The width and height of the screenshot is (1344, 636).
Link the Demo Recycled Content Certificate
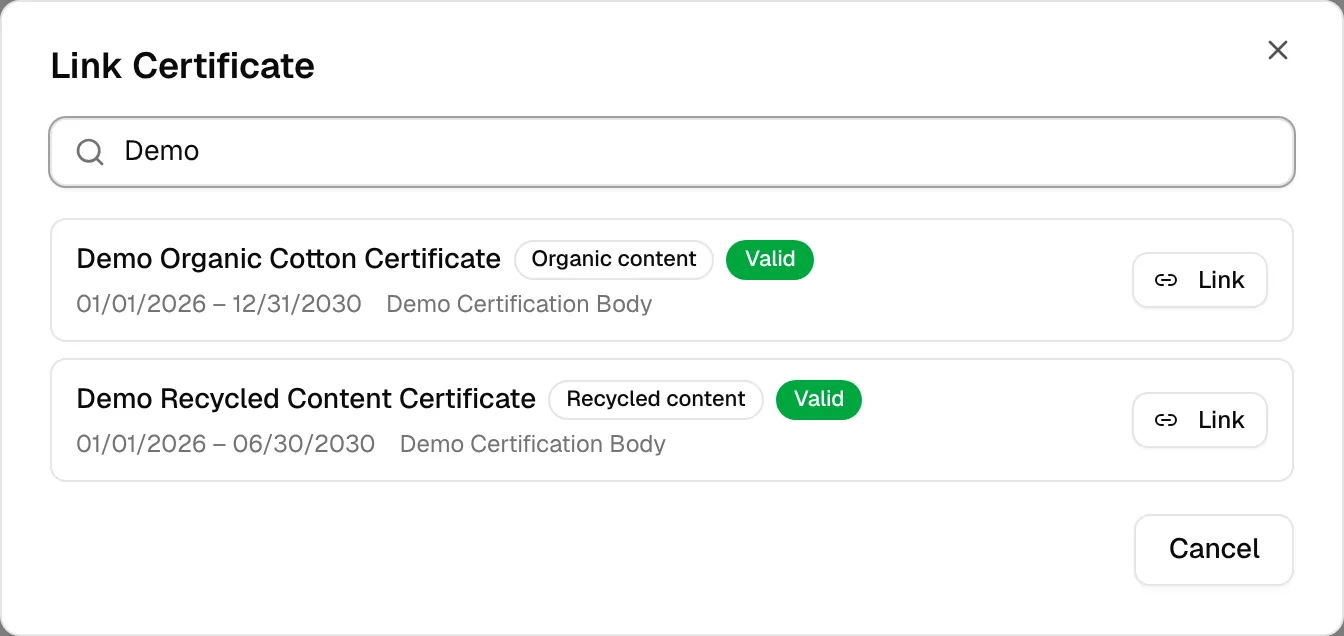(1200, 420)
